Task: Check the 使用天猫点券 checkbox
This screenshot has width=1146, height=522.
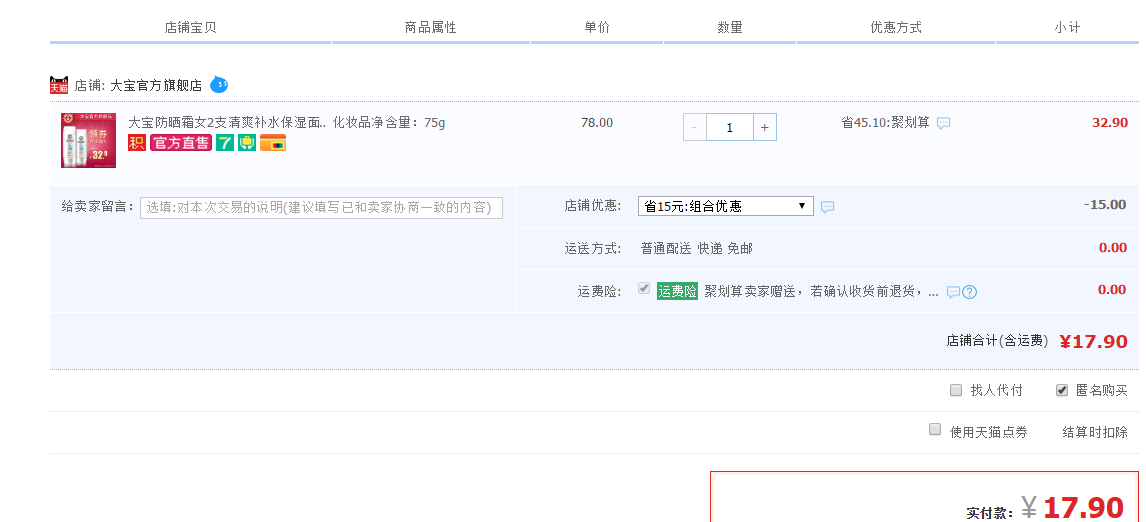Action: [935, 429]
